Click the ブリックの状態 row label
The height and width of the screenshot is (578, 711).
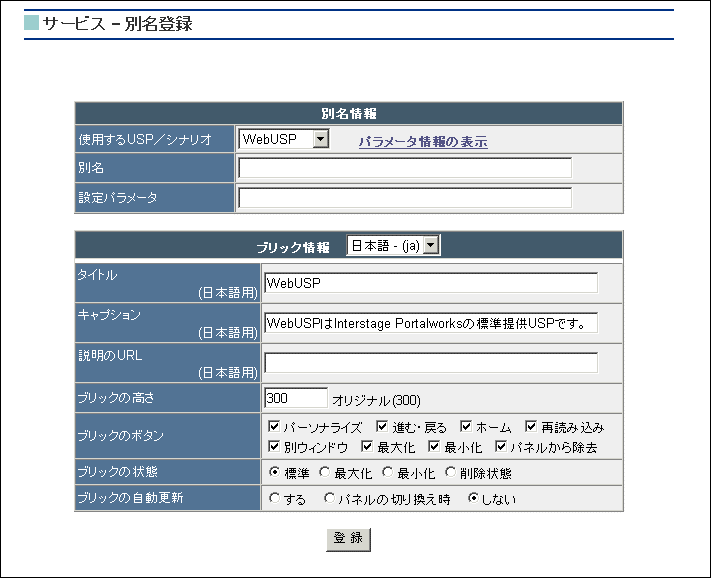click(117, 472)
